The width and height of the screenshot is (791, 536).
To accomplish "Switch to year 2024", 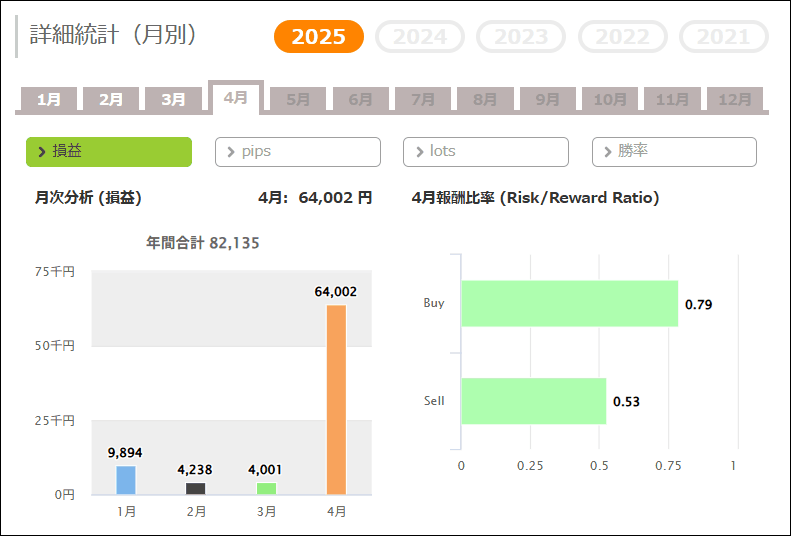I will pos(420,36).
